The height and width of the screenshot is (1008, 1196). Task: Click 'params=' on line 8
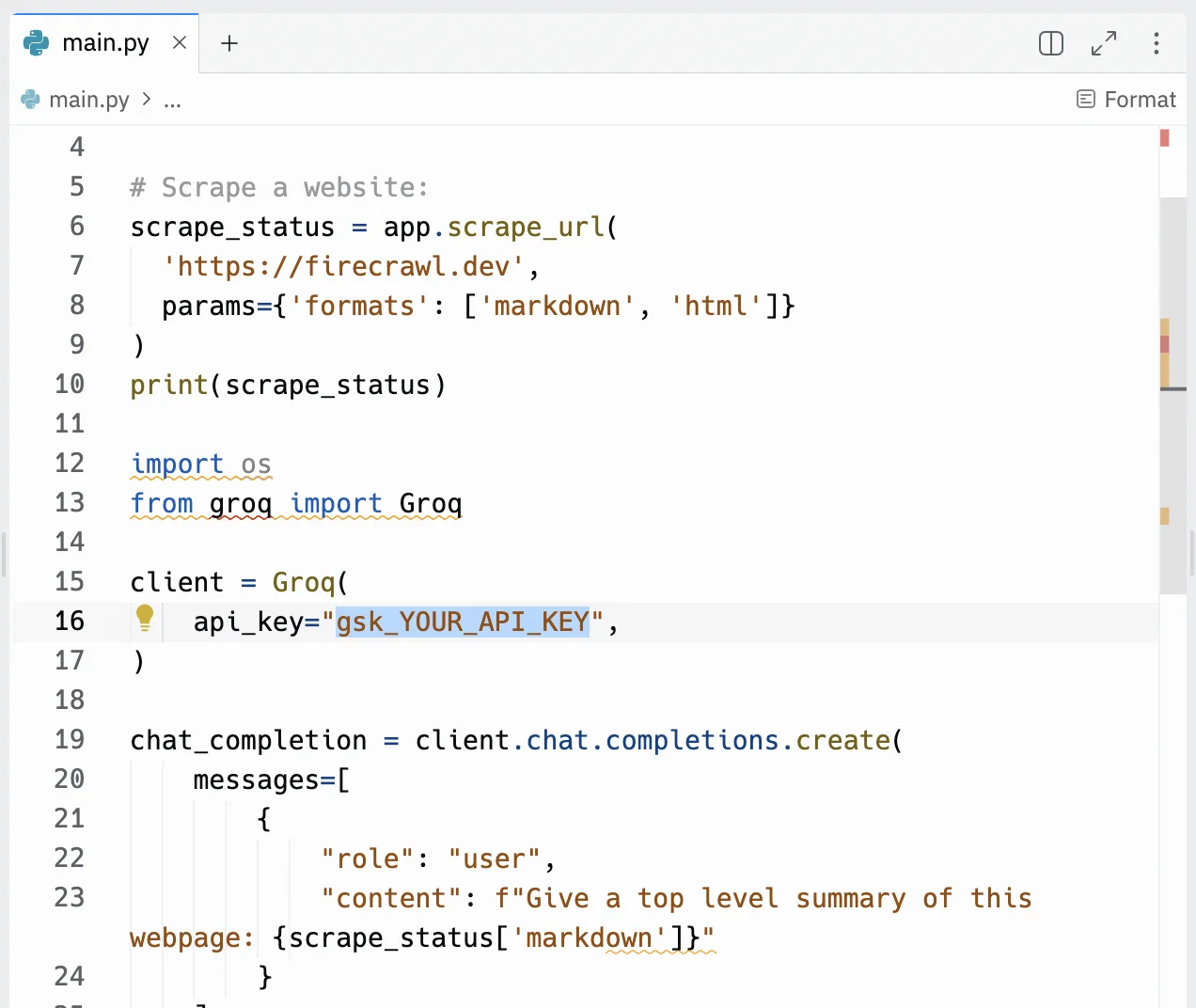217,306
